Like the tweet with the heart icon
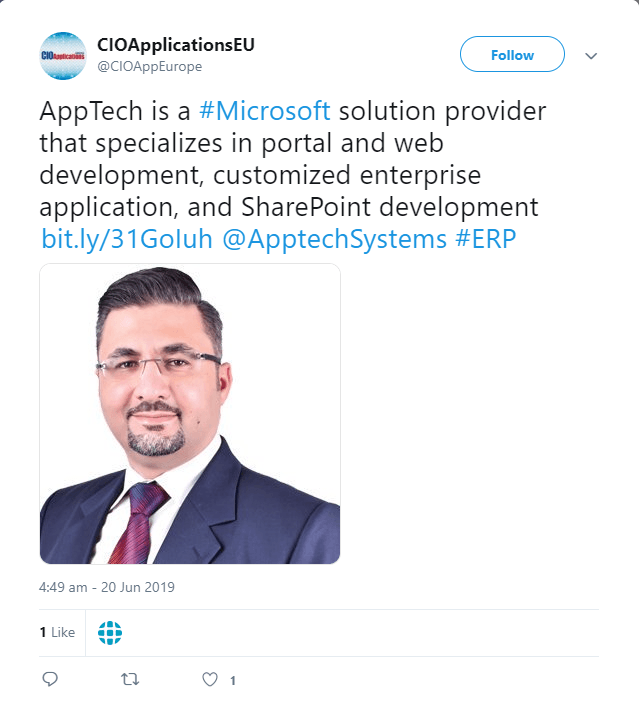Image resolution: width=639 pixels, height=717 pixels. pos(210,679)
